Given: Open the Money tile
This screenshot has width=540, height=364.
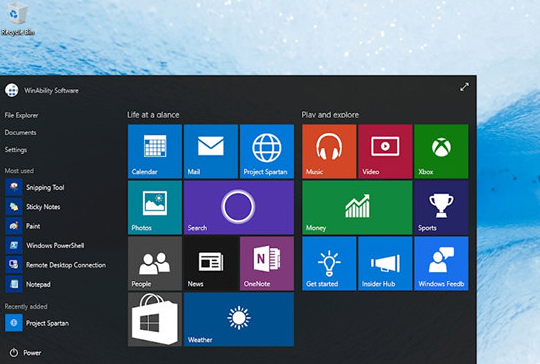Looking at the screenshot, I should [x=357, y=208].
